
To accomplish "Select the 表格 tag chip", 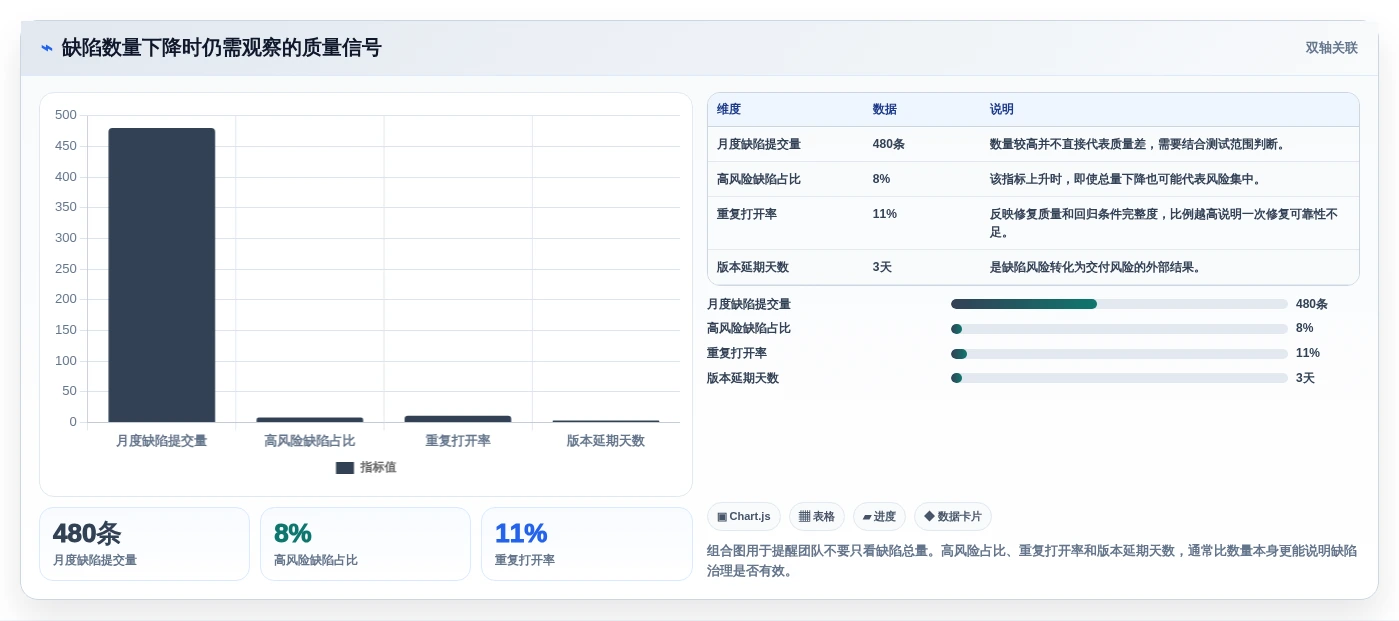I will [x=817, y=517].
